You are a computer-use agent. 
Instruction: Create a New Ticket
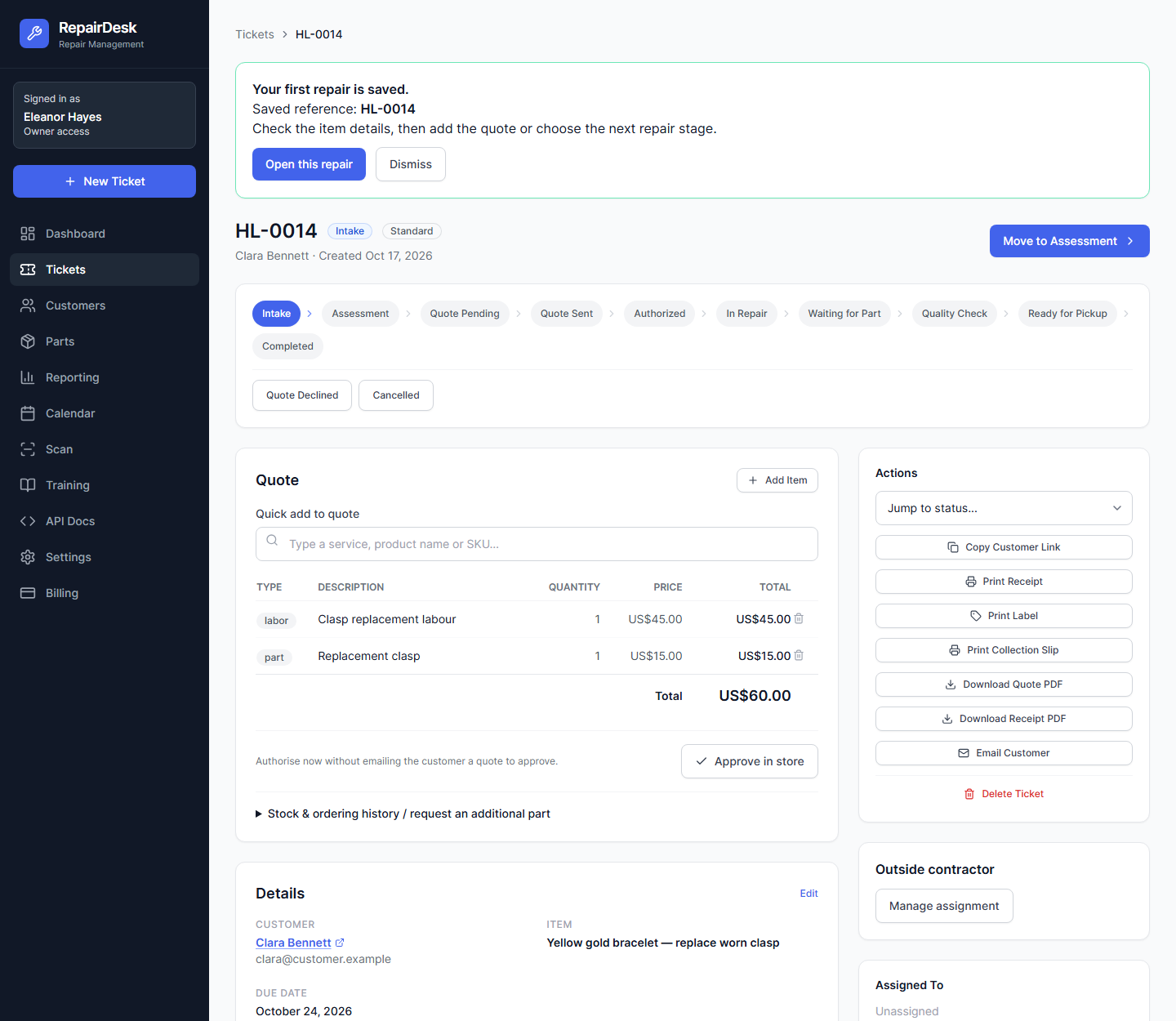pos(105,181)
